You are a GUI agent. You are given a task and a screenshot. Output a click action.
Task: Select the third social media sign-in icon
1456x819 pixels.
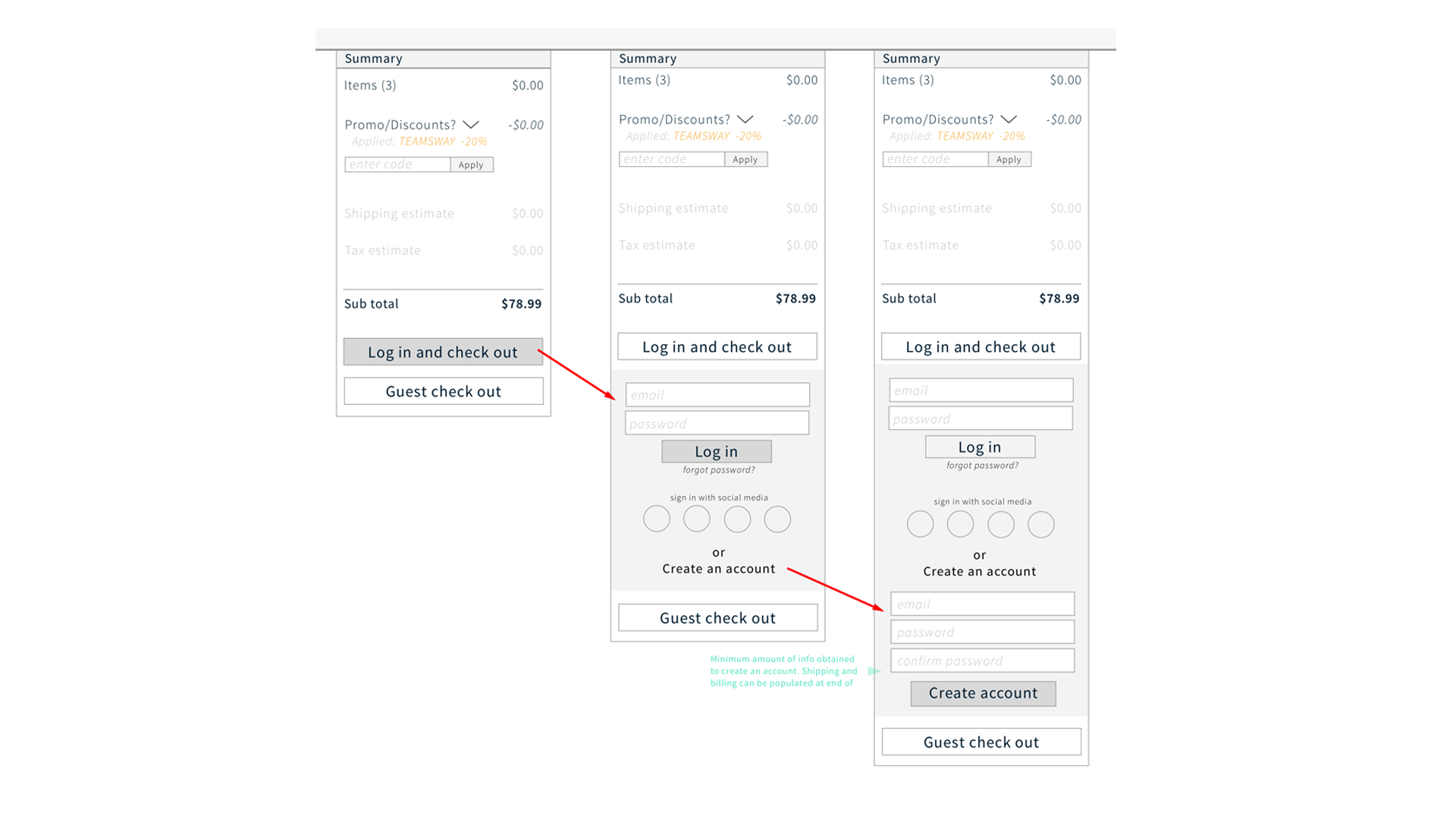point(737,519)
